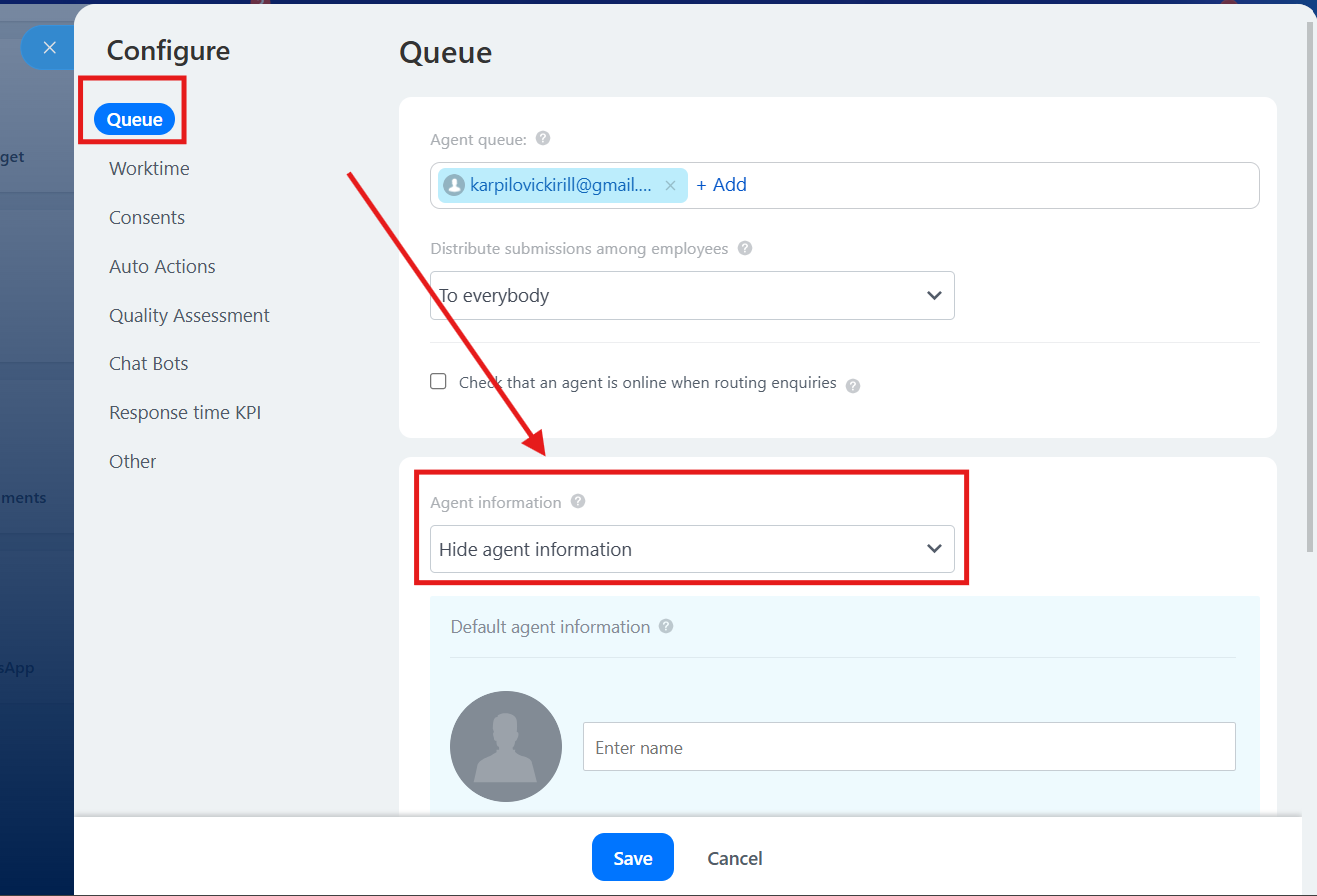Open Auto Actions settings
The height and width of the screenshot is (896, 1317).
tap(162, 267)
